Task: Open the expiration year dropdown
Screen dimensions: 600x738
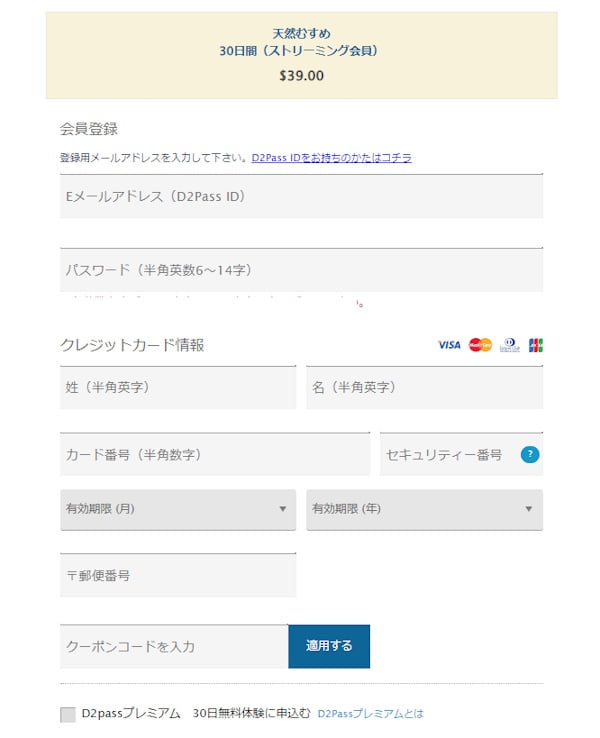Action: pyautogui.click(x=424, y=509)
